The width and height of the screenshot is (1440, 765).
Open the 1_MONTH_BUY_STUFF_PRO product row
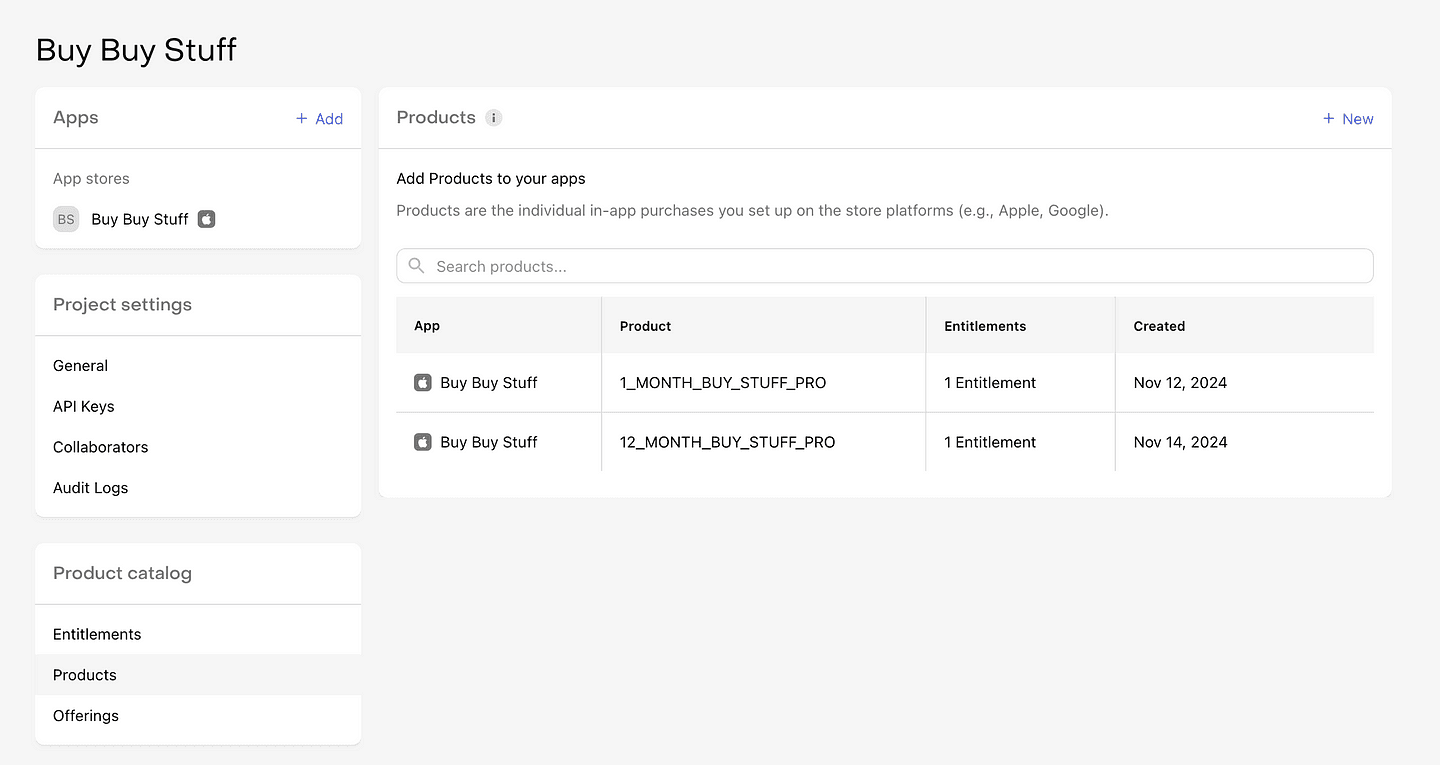[723, 382]
